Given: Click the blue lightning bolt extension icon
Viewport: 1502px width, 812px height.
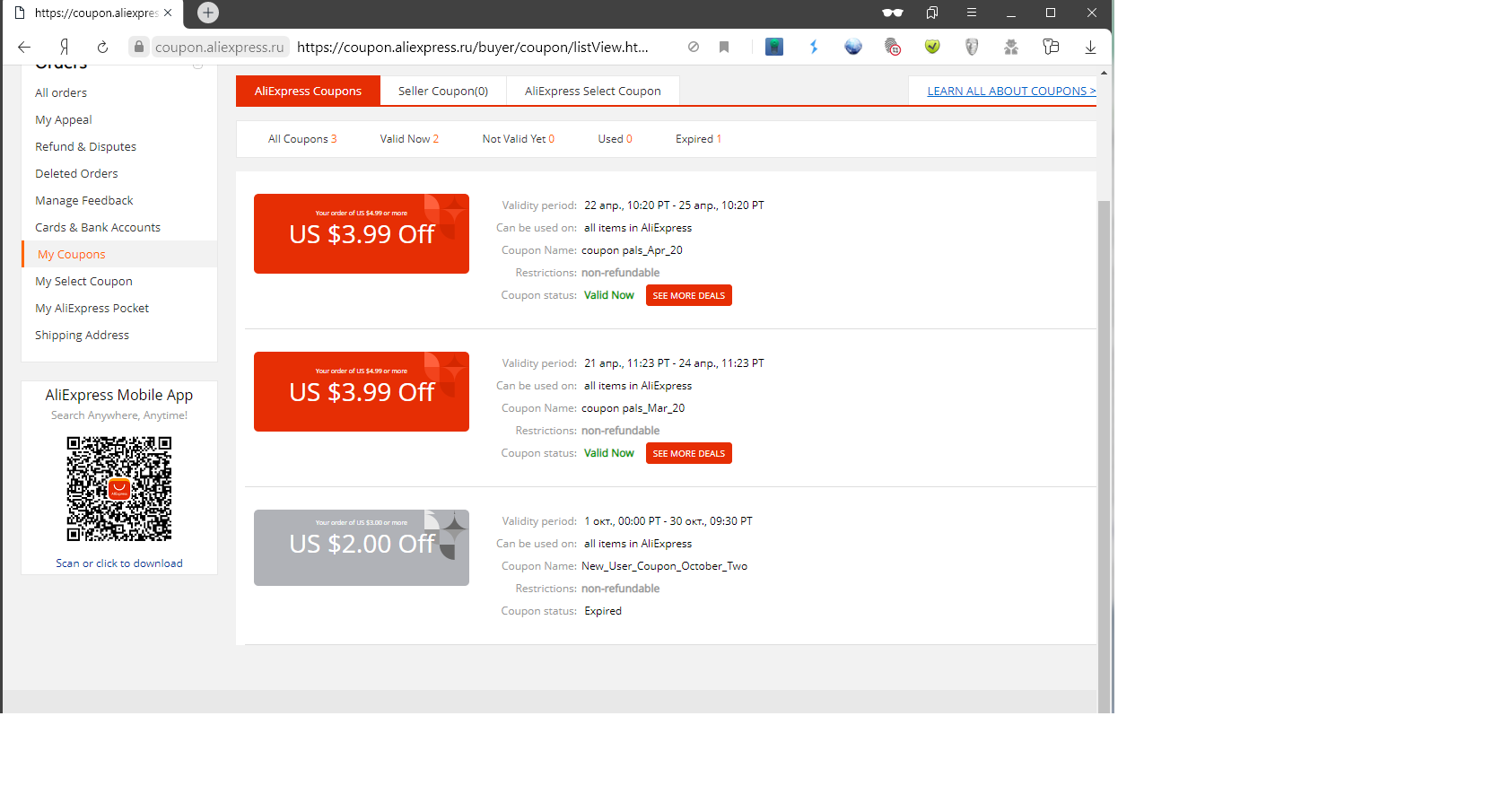Looking at the screenshot, I should click(x=814, y=47).
